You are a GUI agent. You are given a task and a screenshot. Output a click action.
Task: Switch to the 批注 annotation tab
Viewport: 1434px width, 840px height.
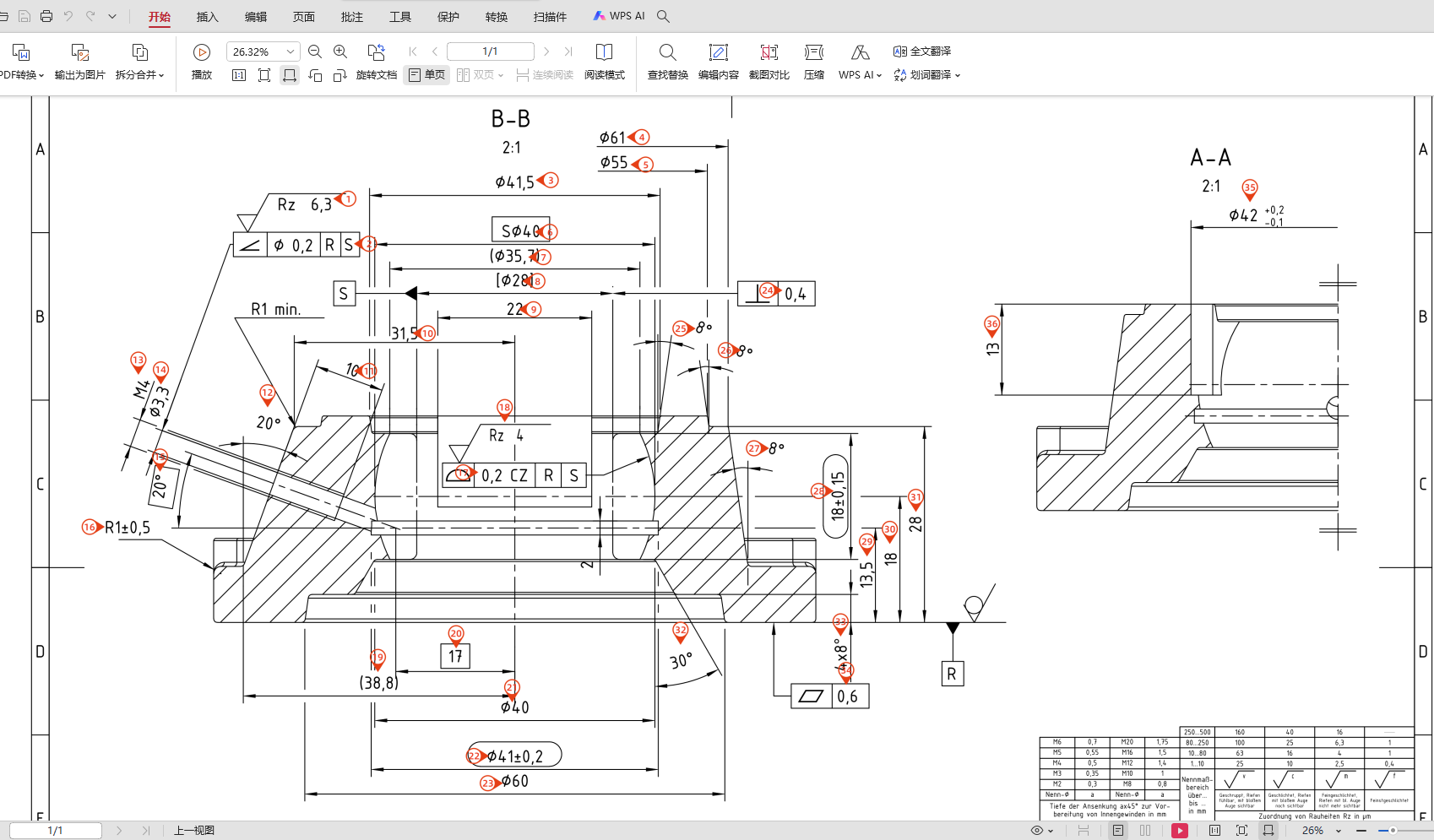click(x=352, y=17)
